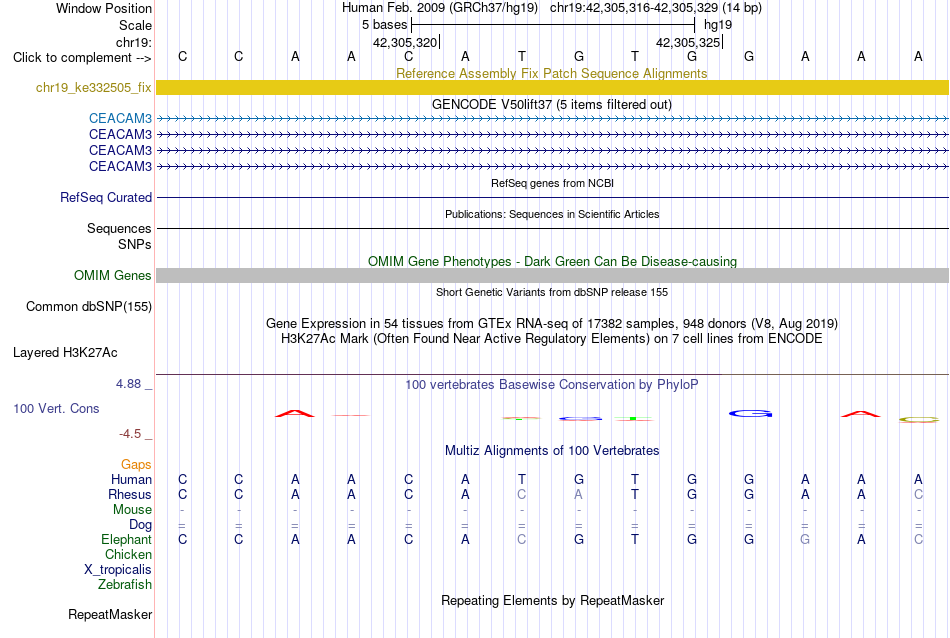Click the yellow fix patch alignment bar
This screenshot has height=638, width=950.
click(553, 87)
